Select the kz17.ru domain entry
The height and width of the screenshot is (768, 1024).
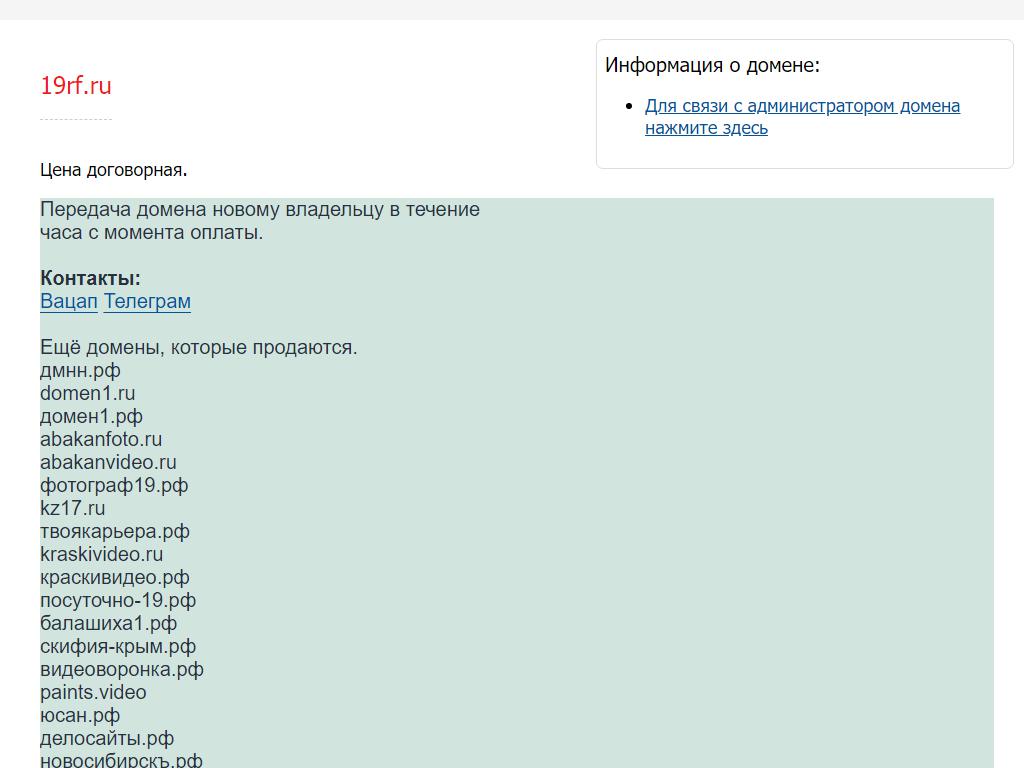(x=72, y=508)
